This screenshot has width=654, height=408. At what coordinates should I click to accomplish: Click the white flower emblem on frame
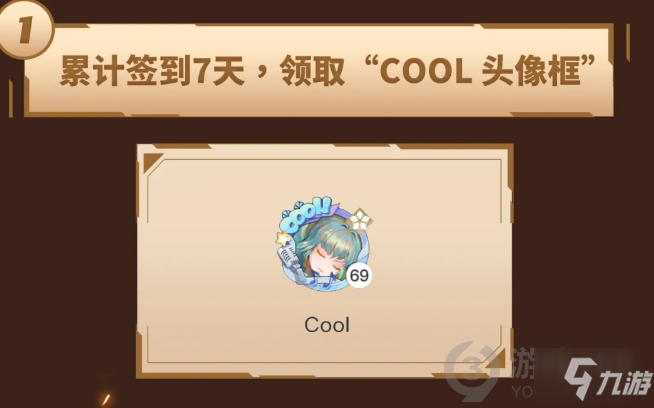pos(360,219)
